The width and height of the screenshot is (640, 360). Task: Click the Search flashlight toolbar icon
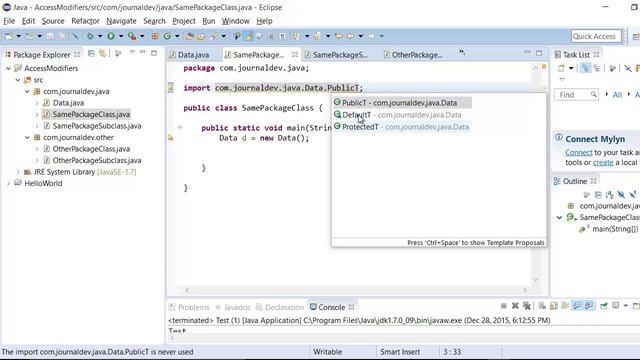pyautogui.click(x=213, y=36)
